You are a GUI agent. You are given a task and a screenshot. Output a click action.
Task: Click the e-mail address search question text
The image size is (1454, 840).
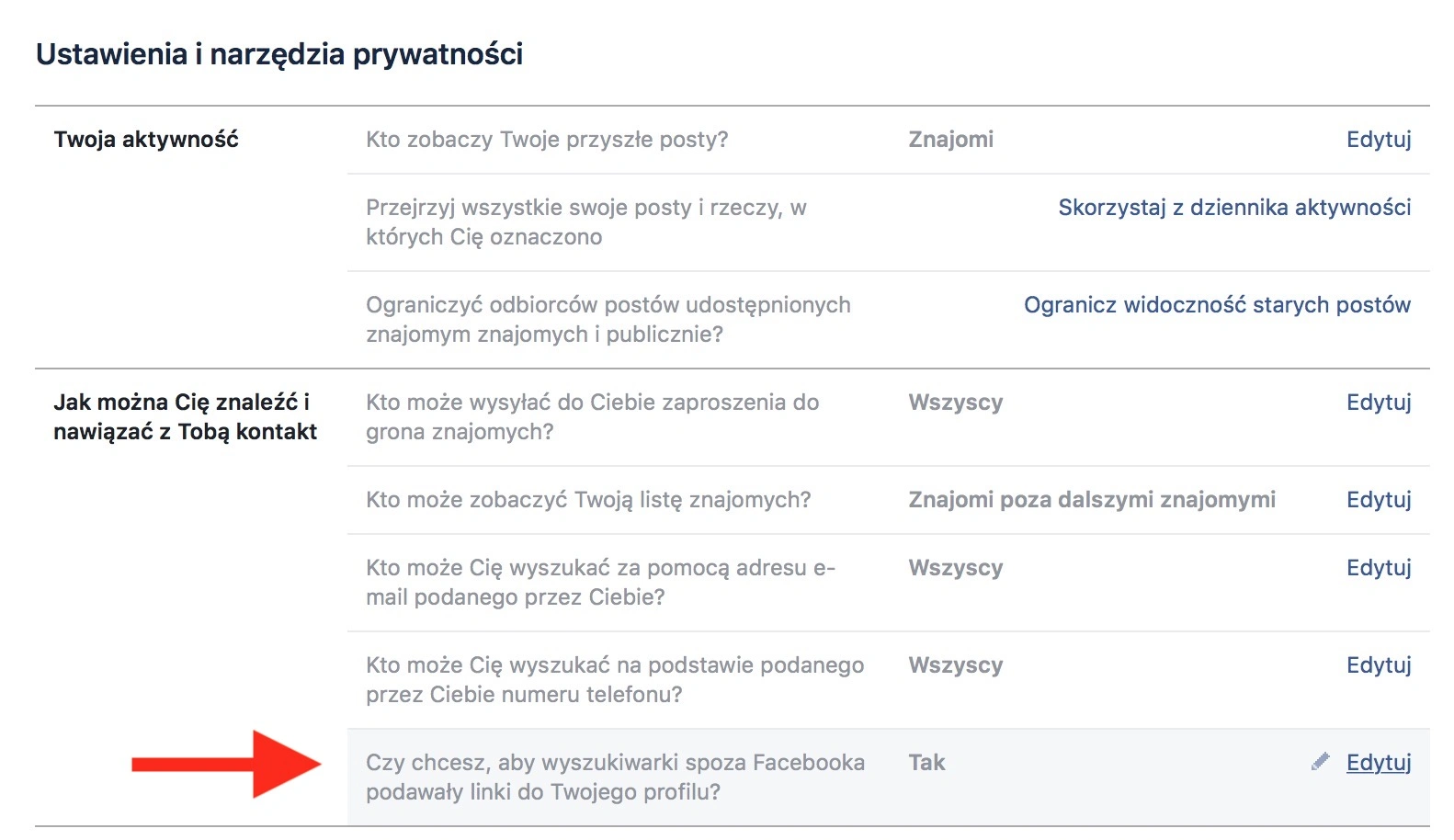[x=600, y=583]
